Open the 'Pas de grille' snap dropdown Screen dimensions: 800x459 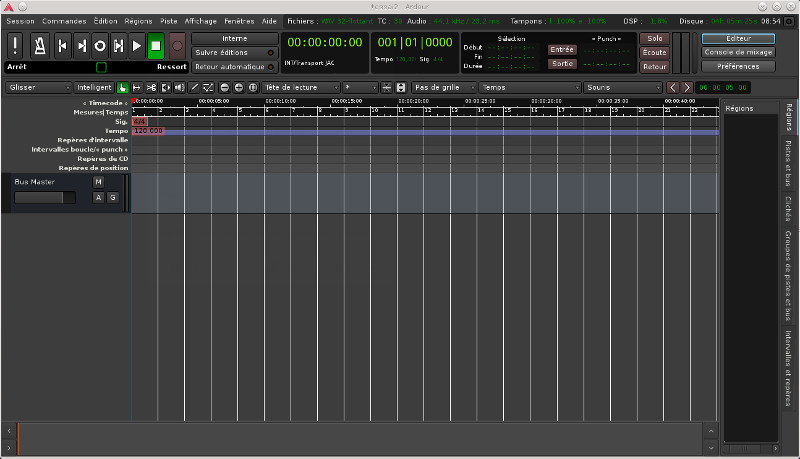click(438, 87)
